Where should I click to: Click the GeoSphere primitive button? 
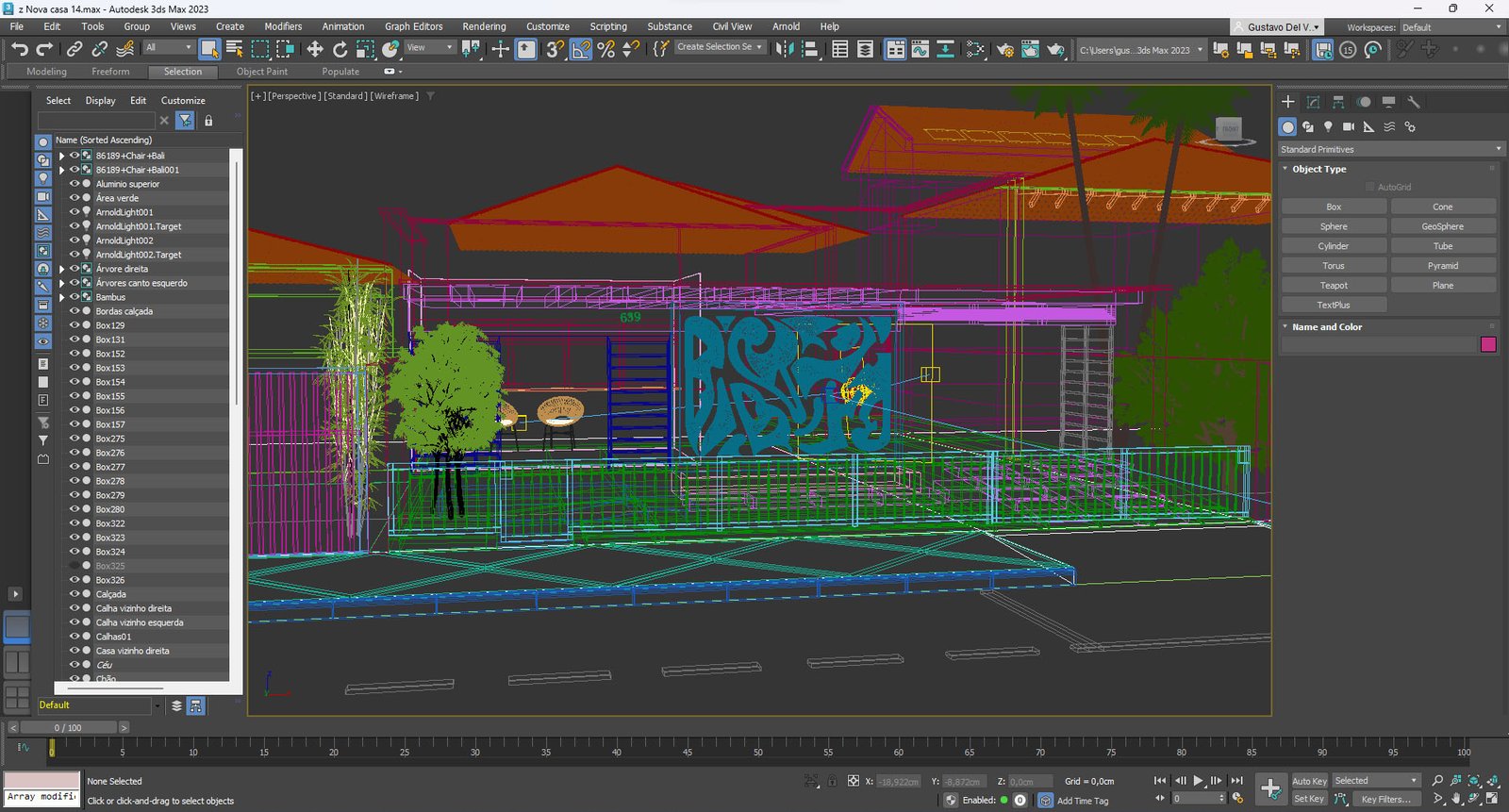coord(1443,226)
